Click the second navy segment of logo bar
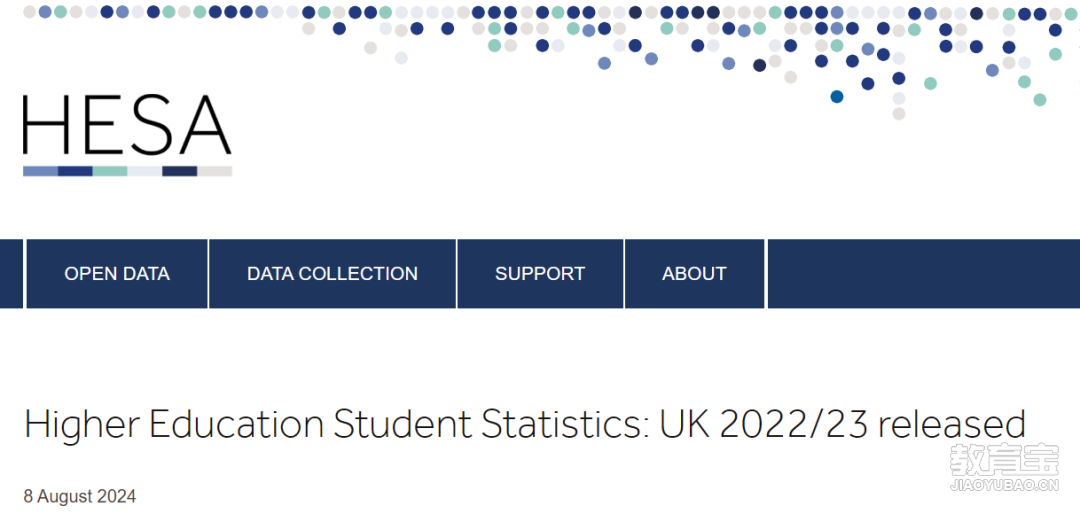The image size is (1080, 514). [x=180, y=171]
